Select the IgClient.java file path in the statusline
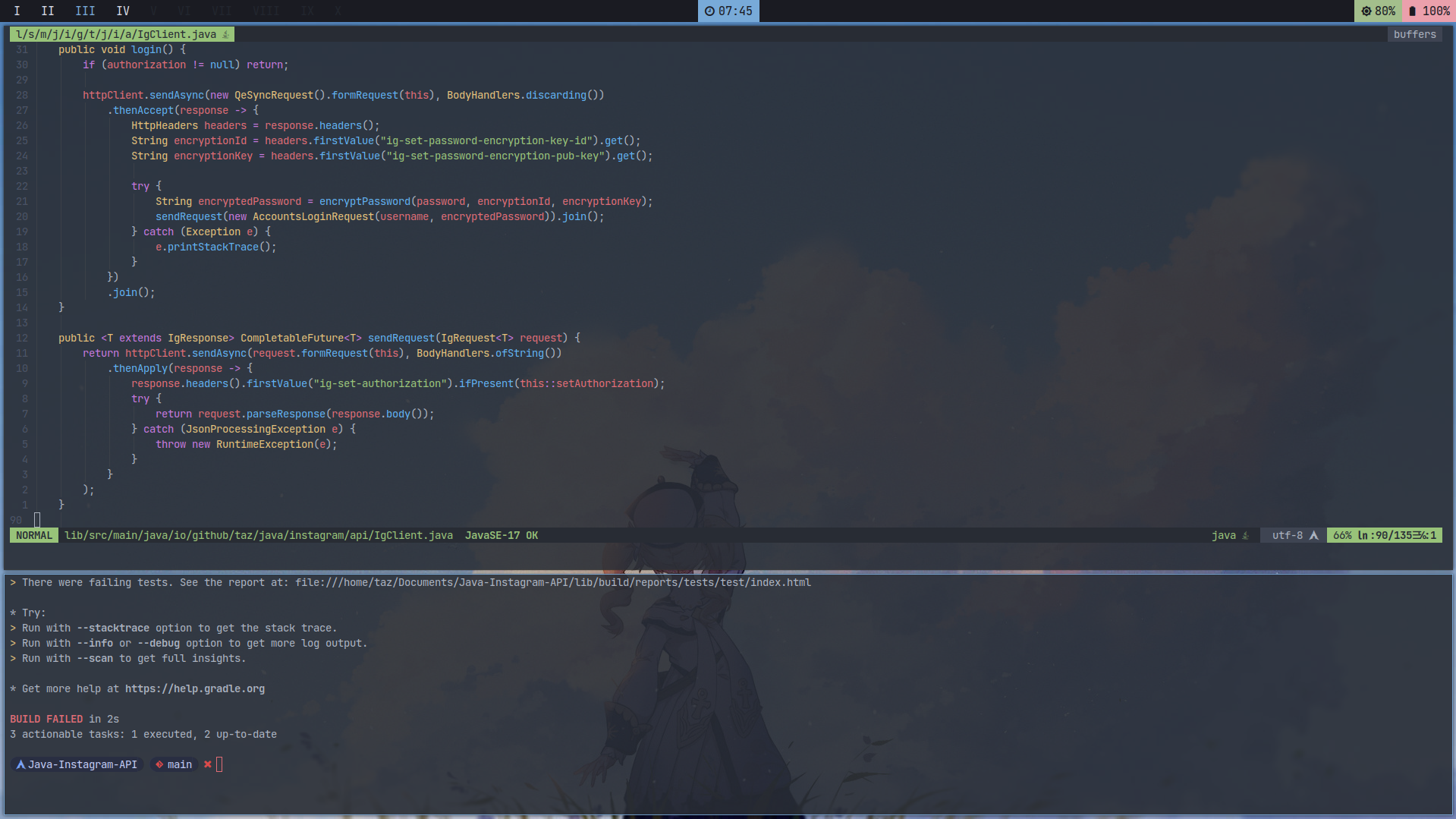This screenshot has width=1456, height=819. click(x=258, y=535)
